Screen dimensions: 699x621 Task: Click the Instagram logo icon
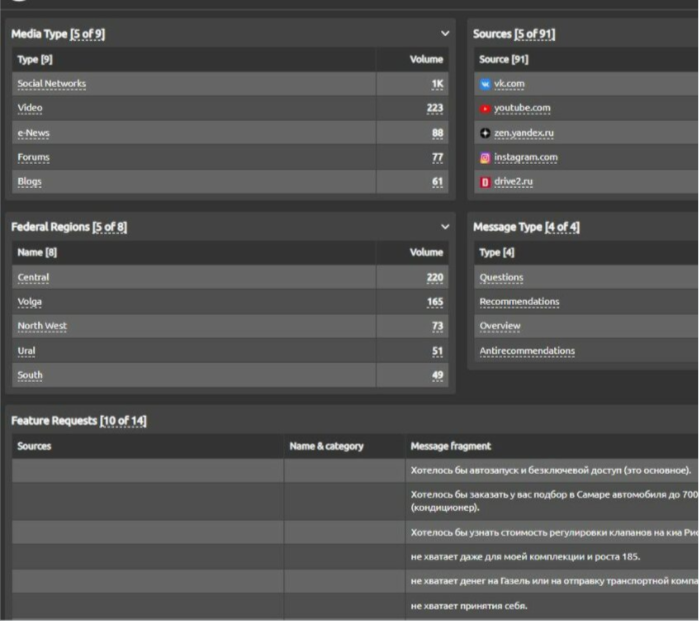tap(485, 158)
